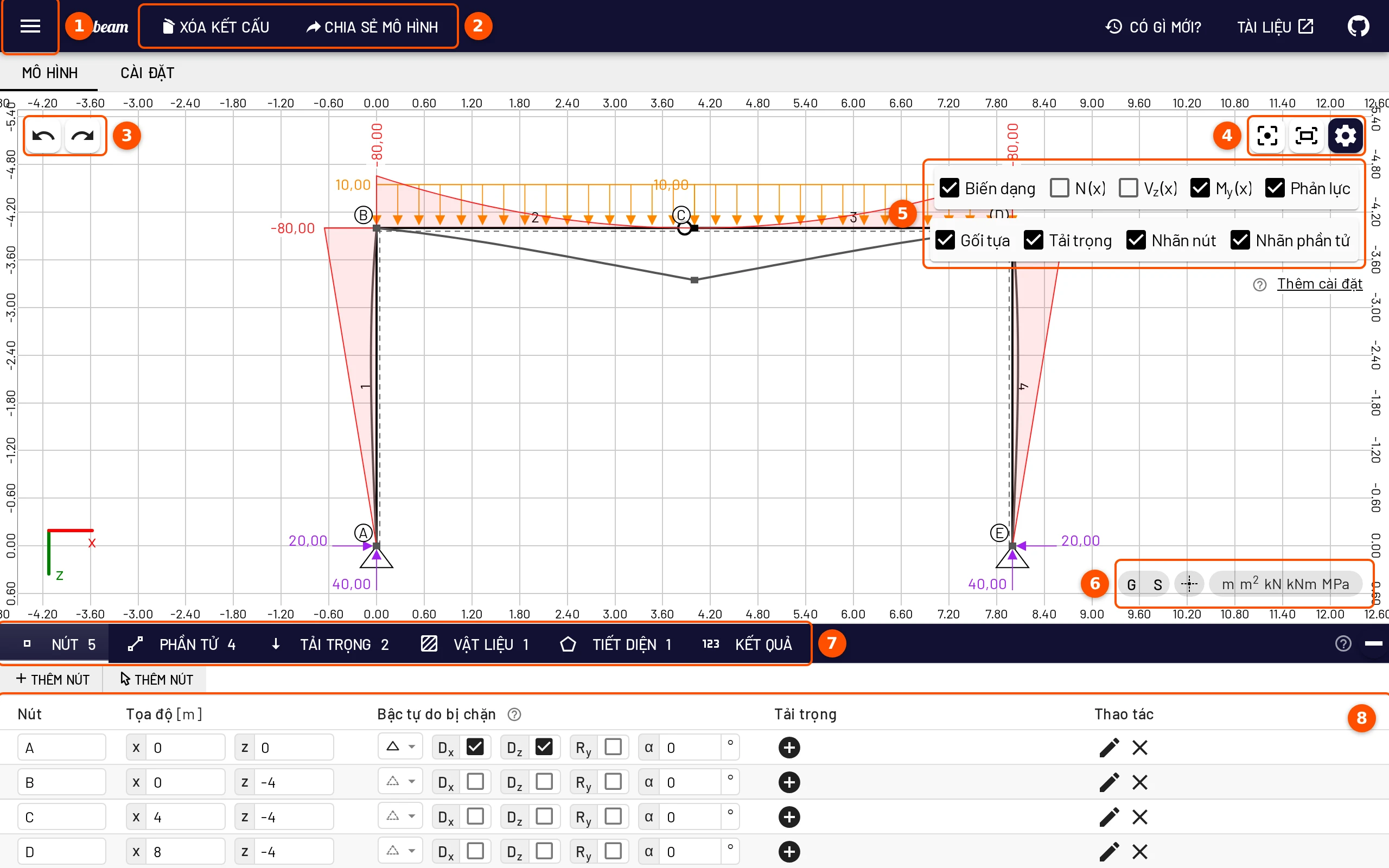Open the view settings gear

[x=1346, y=136]
